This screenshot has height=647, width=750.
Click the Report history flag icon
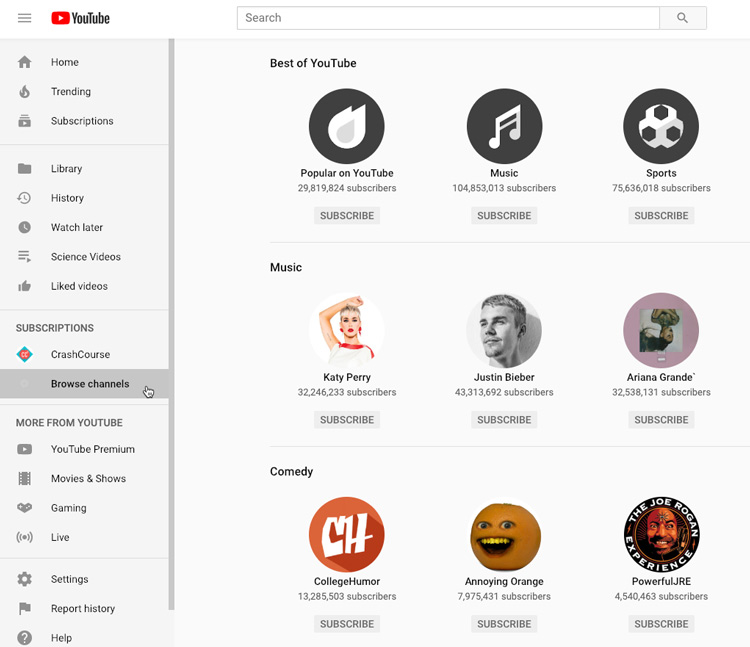coord(24,609)
